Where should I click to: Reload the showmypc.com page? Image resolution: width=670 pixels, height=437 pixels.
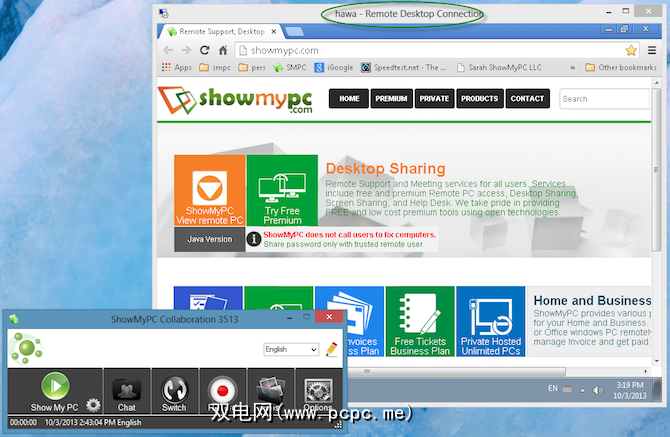(205, 50)
